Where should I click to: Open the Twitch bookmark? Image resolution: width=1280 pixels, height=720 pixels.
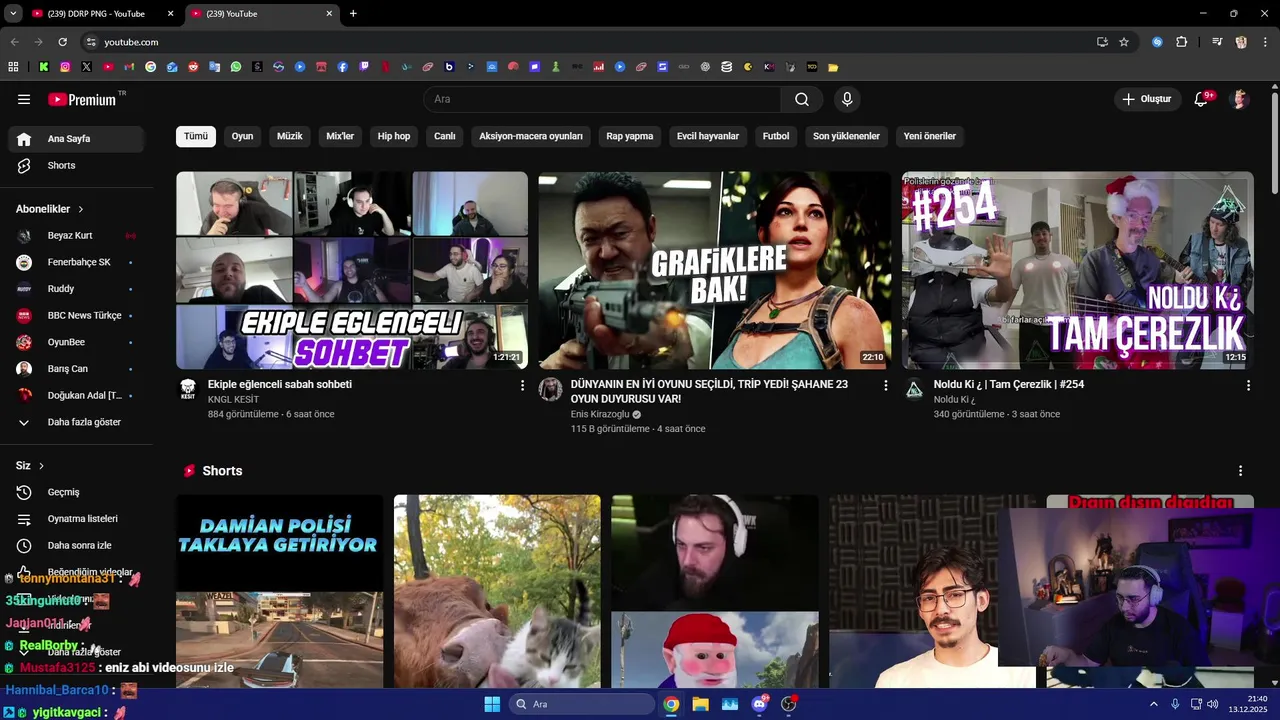click(364, 67)
